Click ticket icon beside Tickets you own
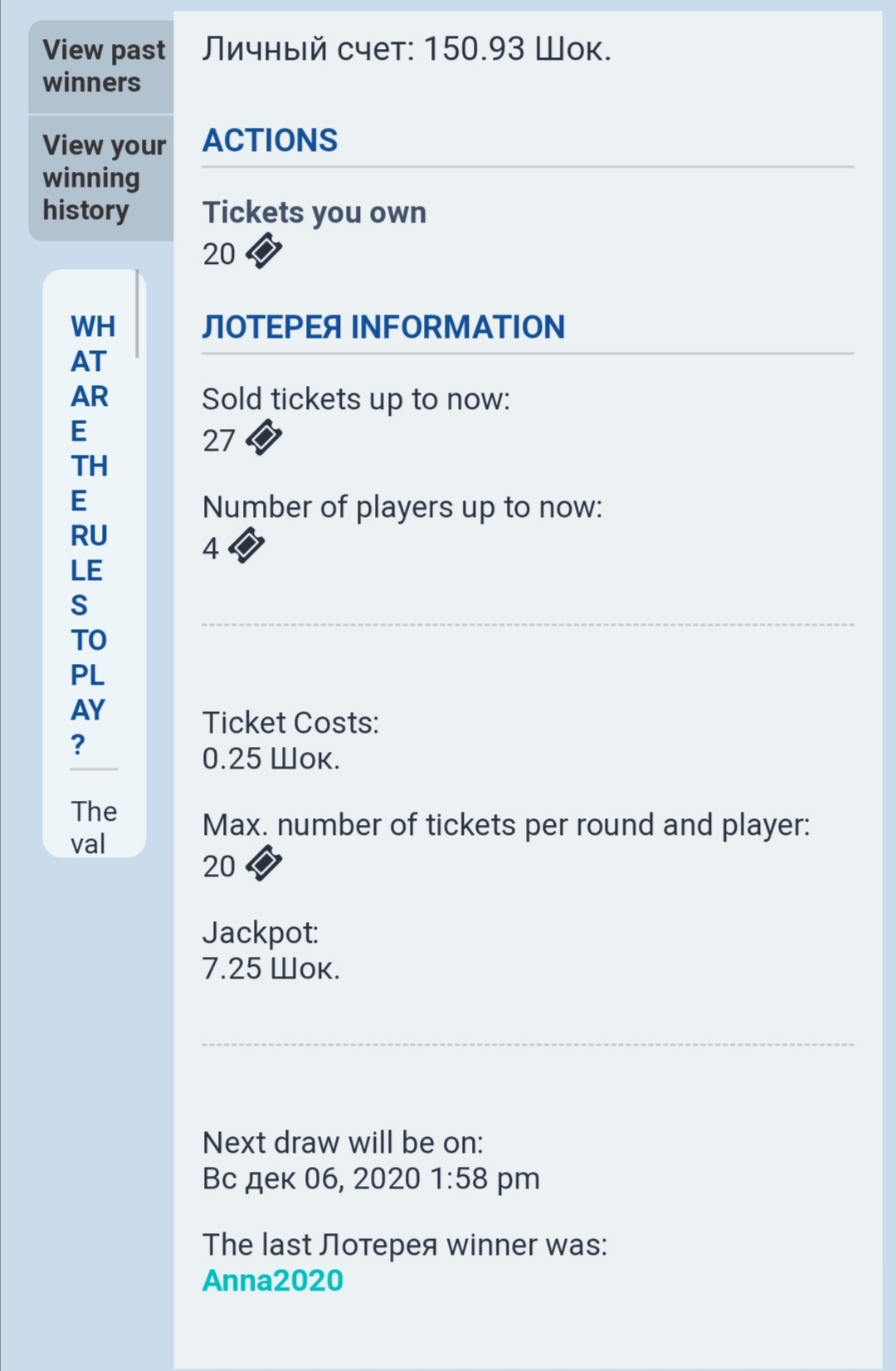The height and width of the screenshot is (1371, 896). [264, 251]
